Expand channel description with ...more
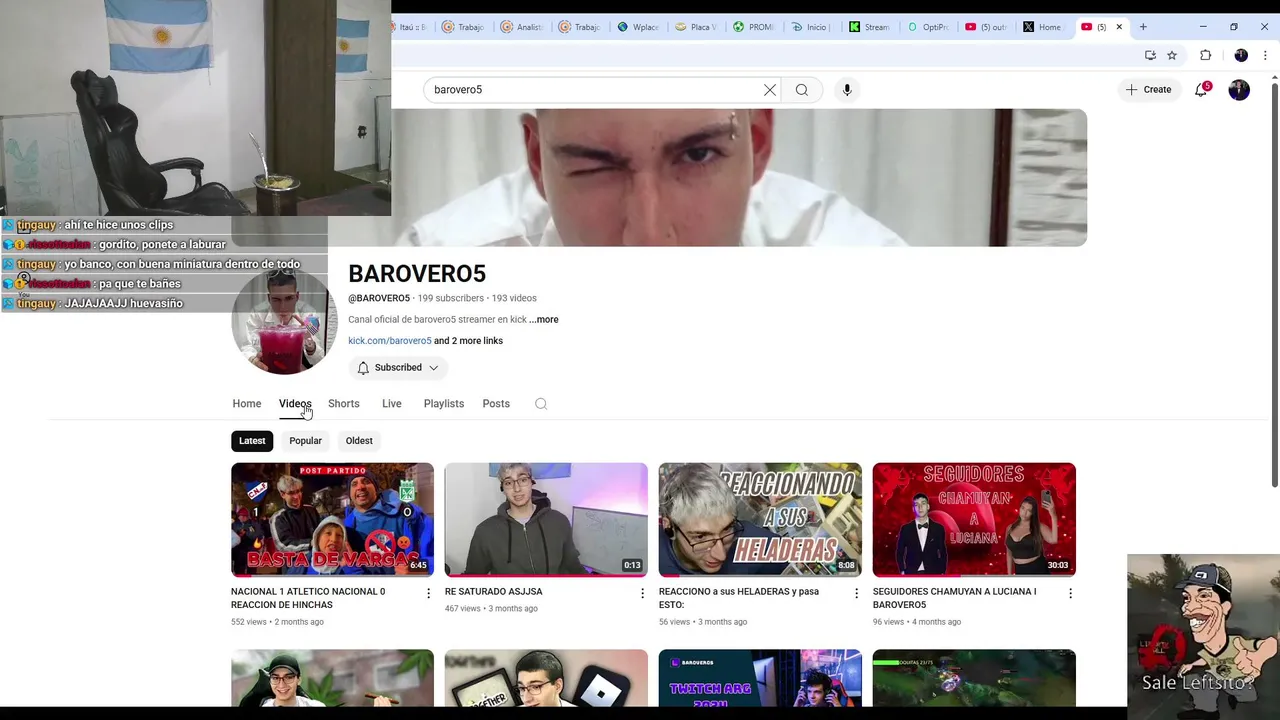Viewport: 1280px width, 720px height. [x=544, y=320]
